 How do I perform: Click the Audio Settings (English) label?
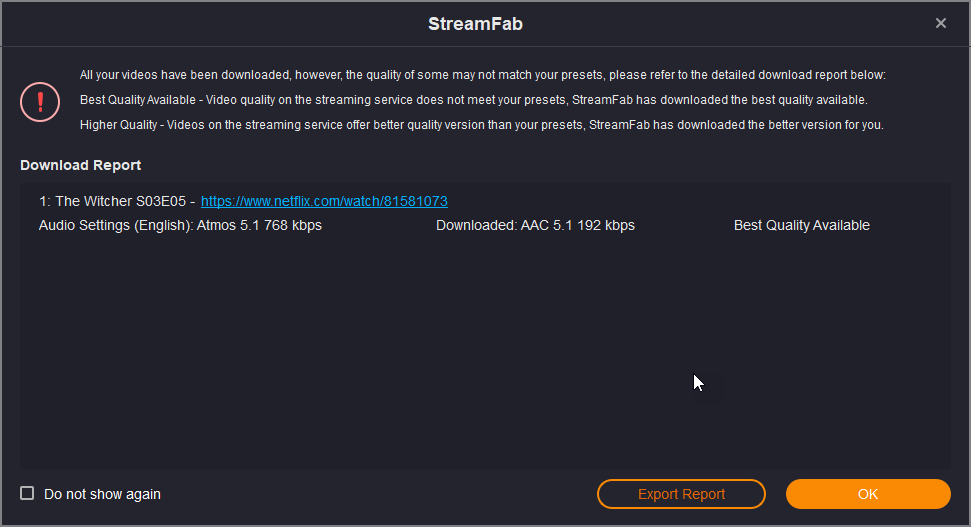(115, 225)
